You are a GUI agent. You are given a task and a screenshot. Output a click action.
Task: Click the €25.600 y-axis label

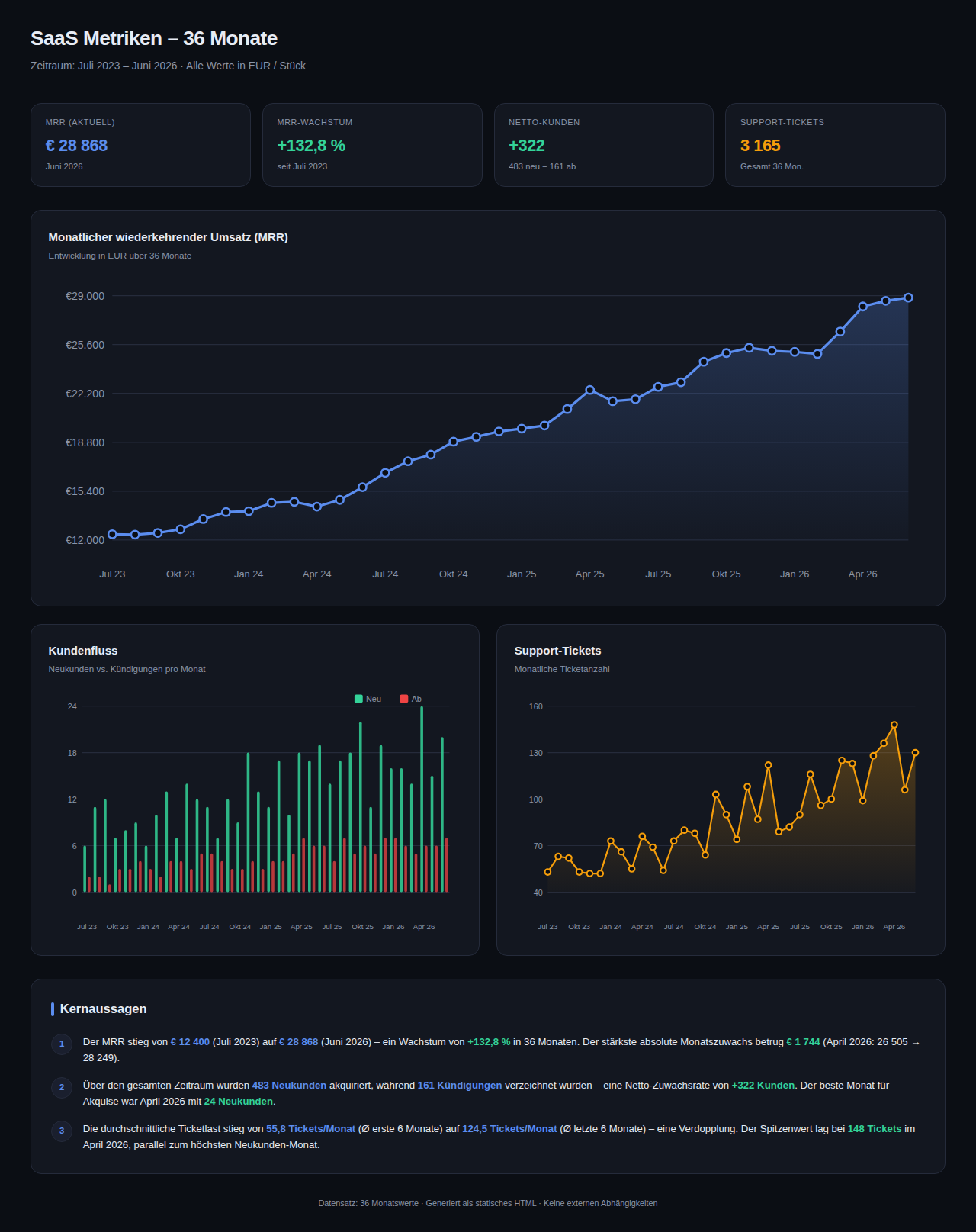coord(85,345)
